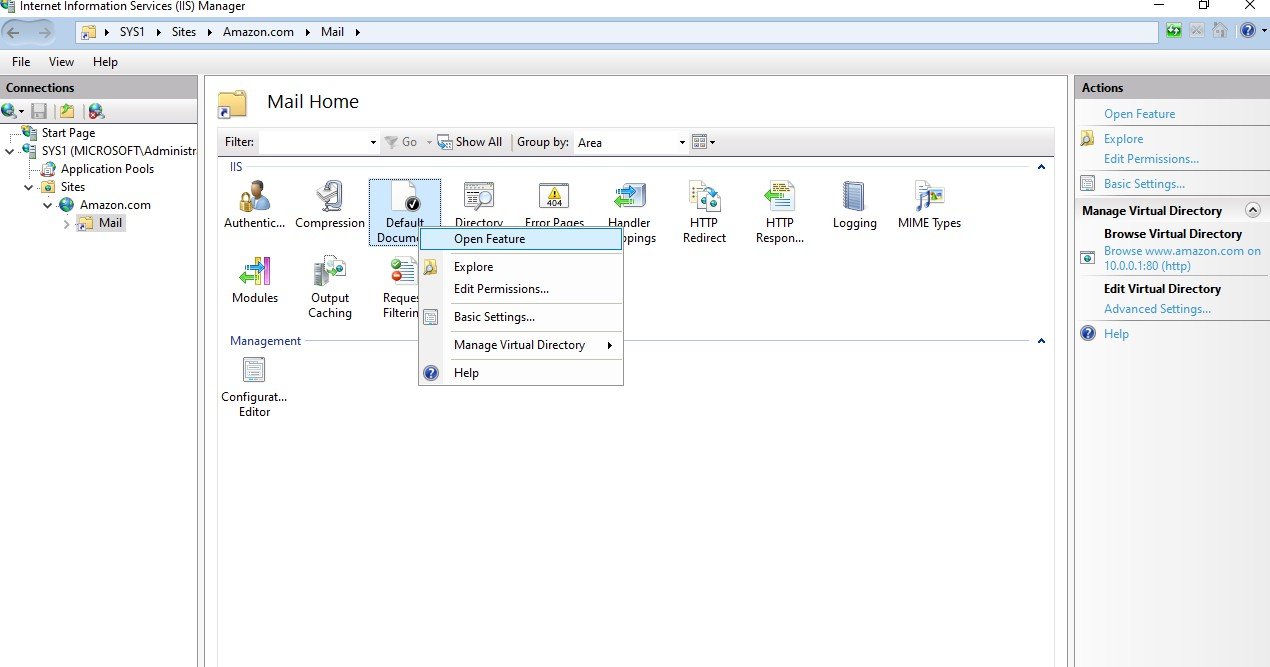Open the Configuration Editor icon
This screenshot has width=1270, height=667.
(254, 386)
